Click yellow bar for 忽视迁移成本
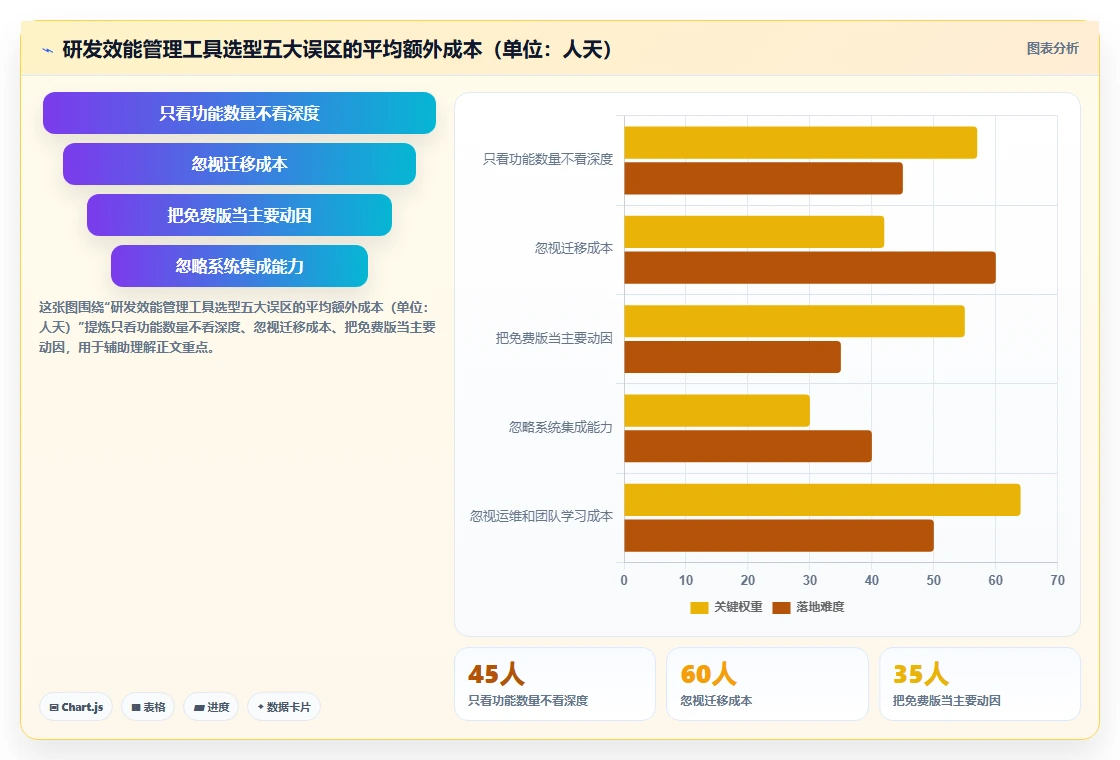Image resolution: width=1120 pixels, height=760 pixels. pos(754,232)
